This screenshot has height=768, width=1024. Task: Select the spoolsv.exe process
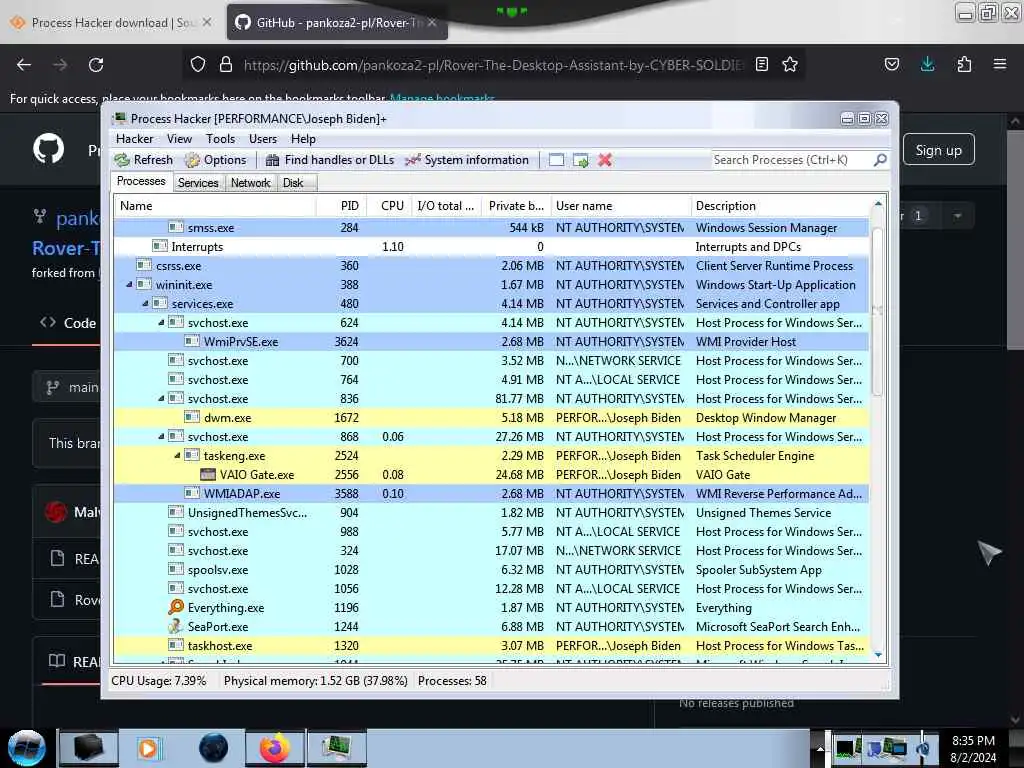tap(491, 569)
